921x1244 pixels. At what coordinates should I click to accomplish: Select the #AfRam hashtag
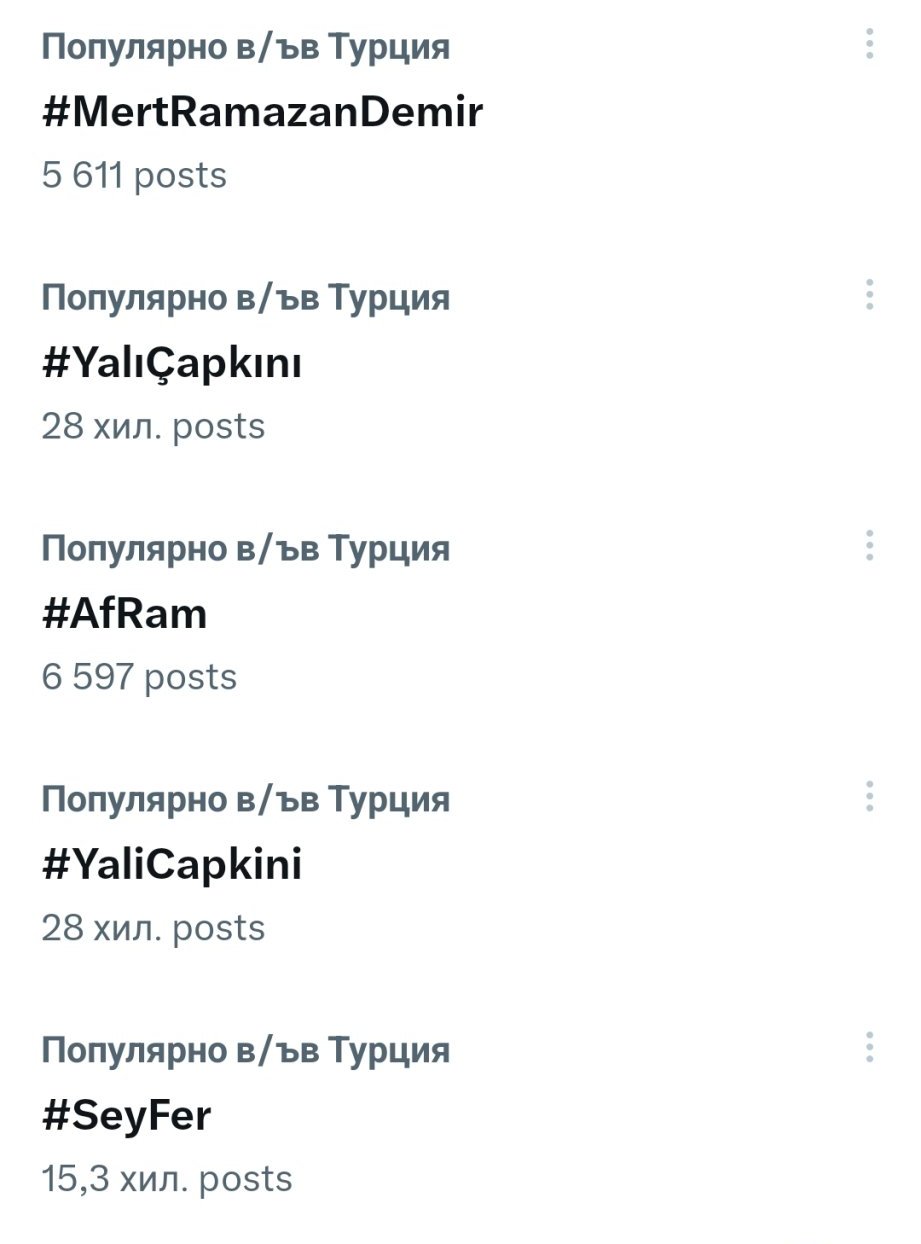click(124, 614)
